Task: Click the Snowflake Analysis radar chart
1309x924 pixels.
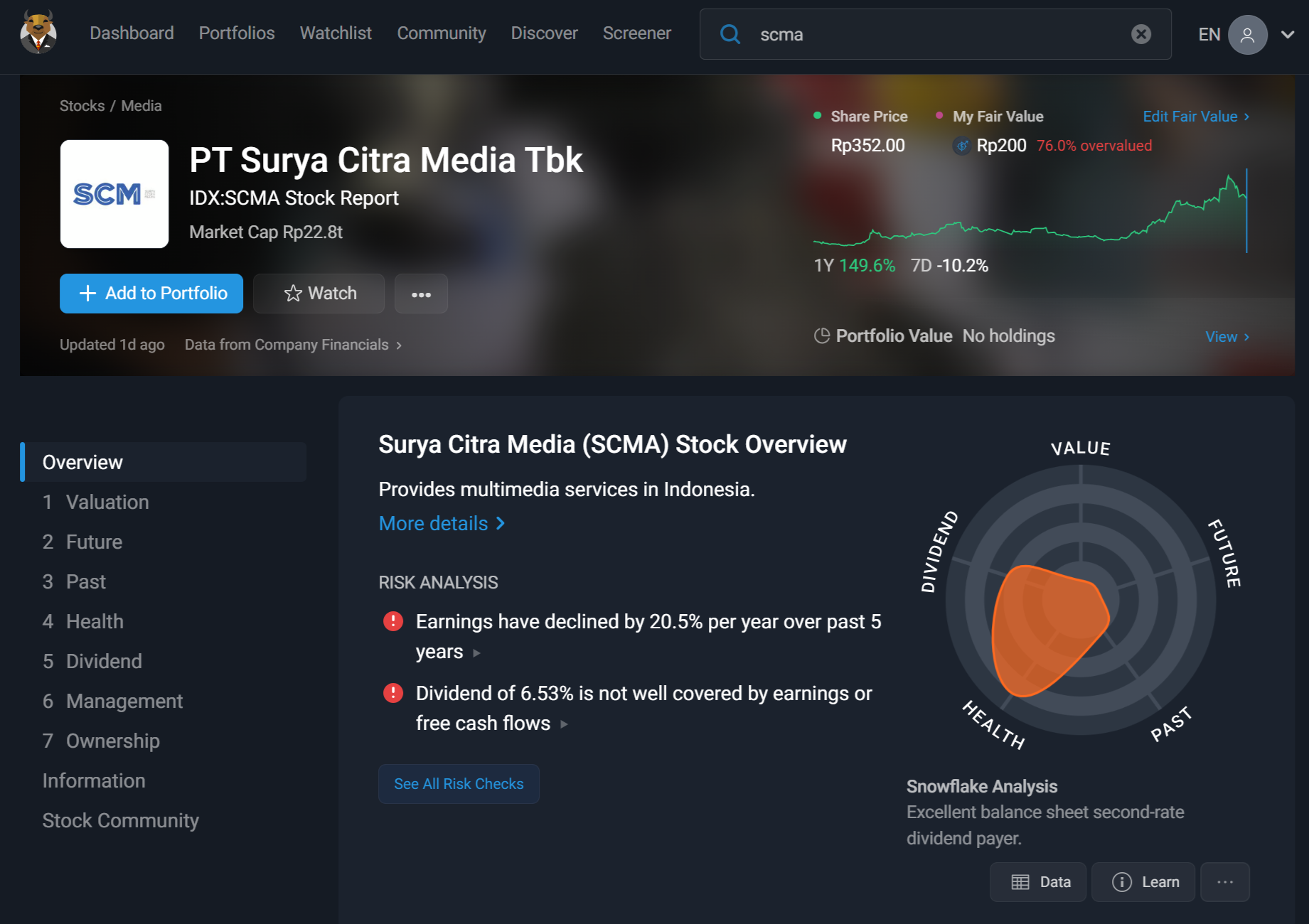Action: 1080,599
